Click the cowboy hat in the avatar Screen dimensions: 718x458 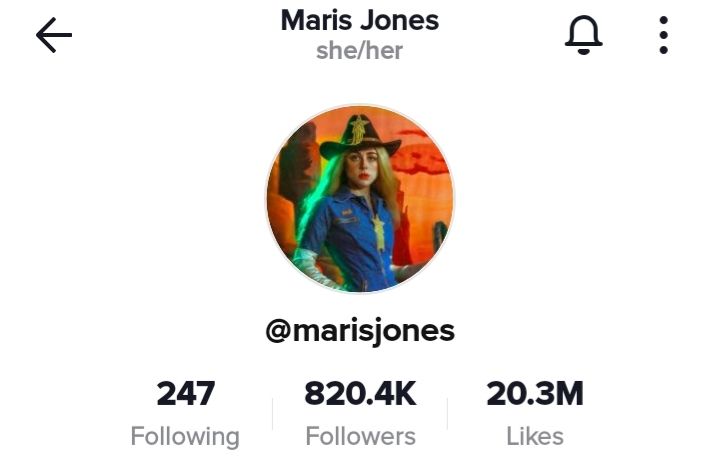pos(360,138)
